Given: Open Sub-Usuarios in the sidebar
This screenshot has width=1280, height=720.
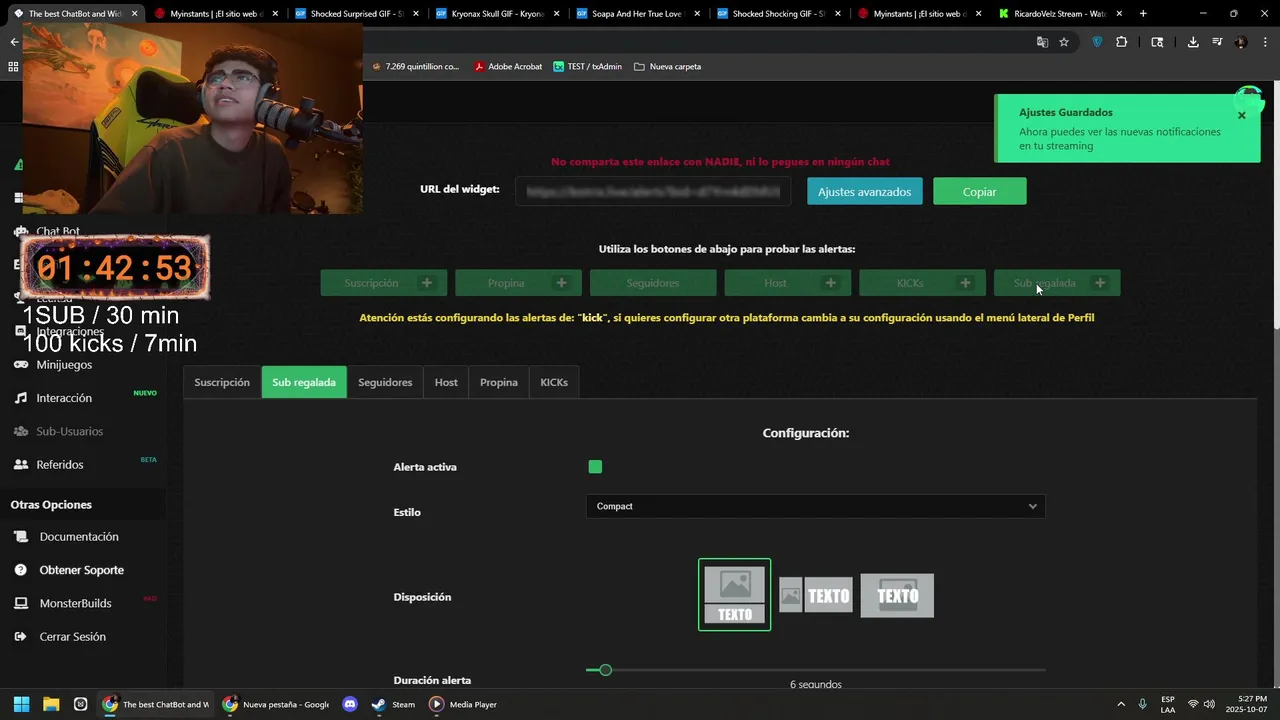Looking at the screenshot, I should 69,431.
